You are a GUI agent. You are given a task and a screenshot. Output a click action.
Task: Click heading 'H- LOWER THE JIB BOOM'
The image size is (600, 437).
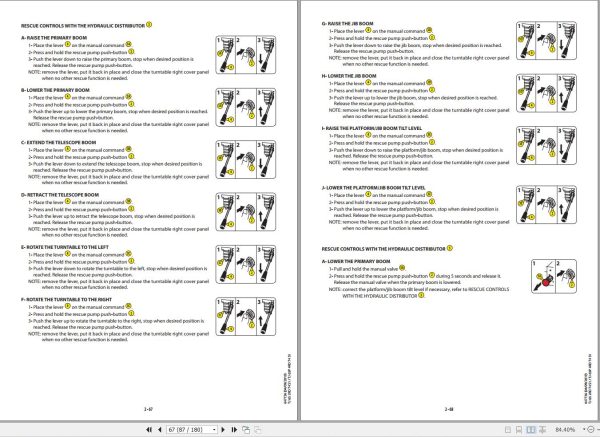tap(349, 76)
